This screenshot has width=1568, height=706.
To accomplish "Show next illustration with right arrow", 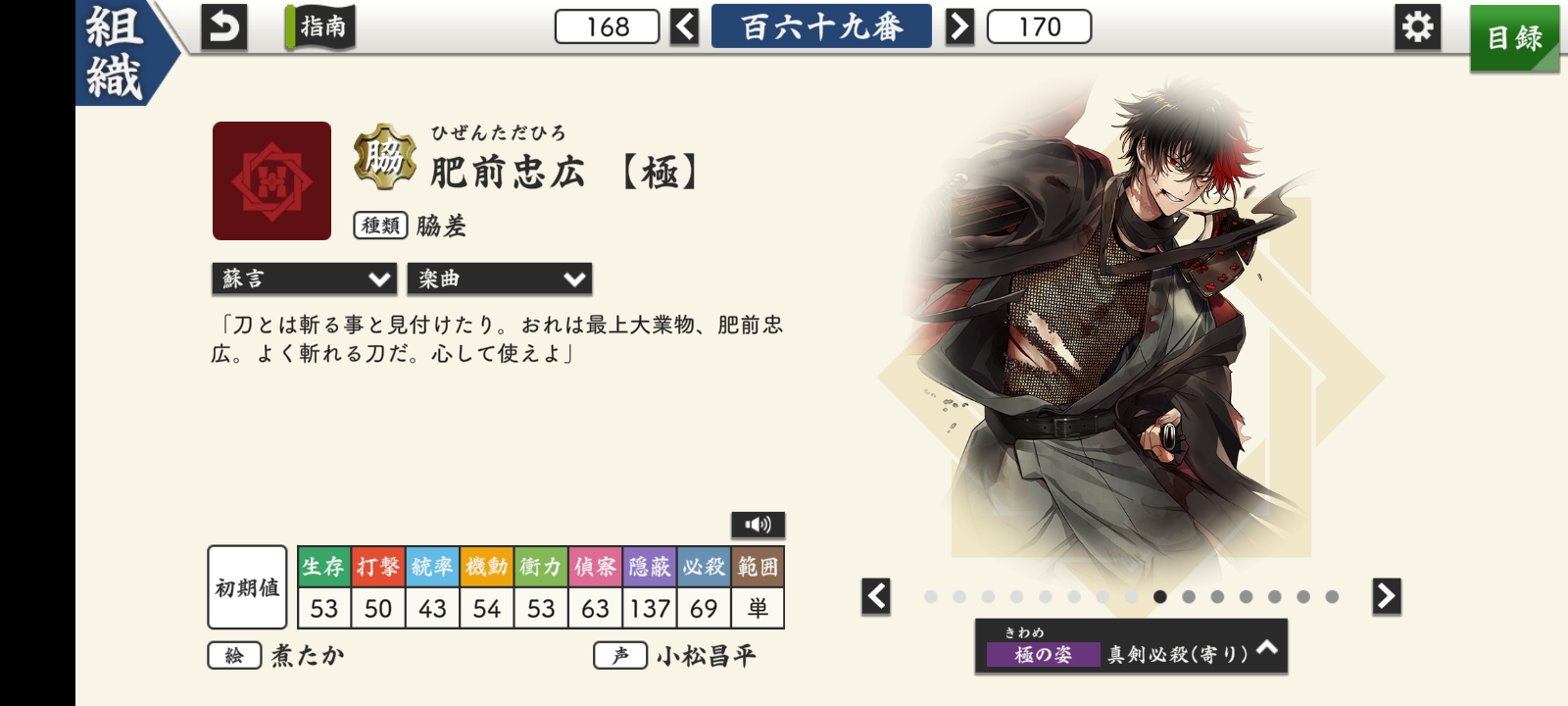I will pos(1386,596).
